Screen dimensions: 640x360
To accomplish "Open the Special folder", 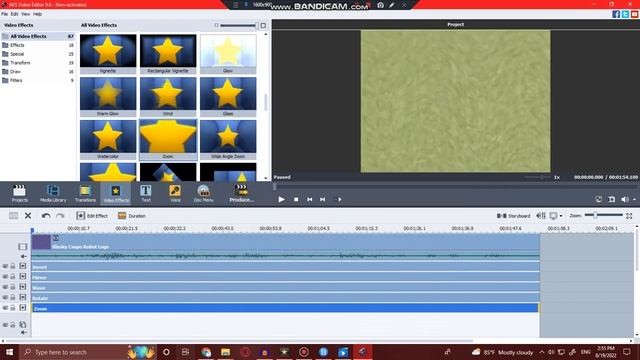I will click(x=38, y=54).
